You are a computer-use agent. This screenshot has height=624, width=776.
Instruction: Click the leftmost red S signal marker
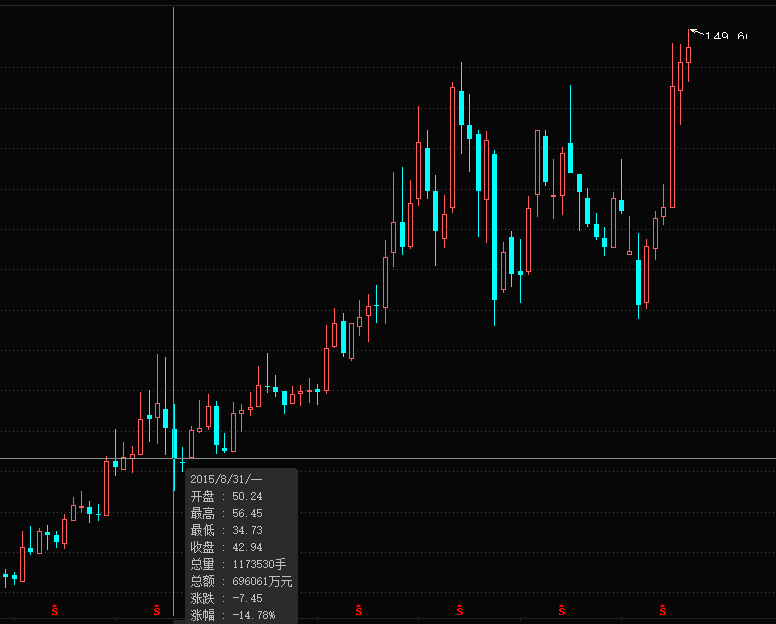pyautogui.click(x=54, y=610)
